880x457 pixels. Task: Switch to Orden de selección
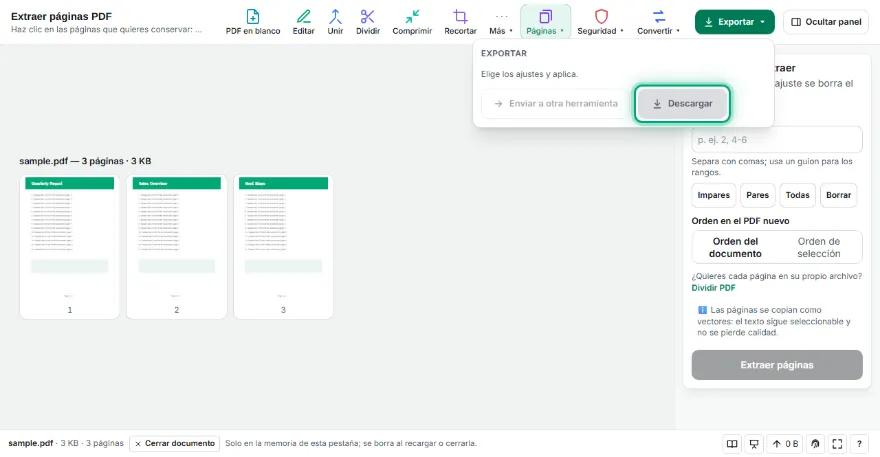[819, 247]
